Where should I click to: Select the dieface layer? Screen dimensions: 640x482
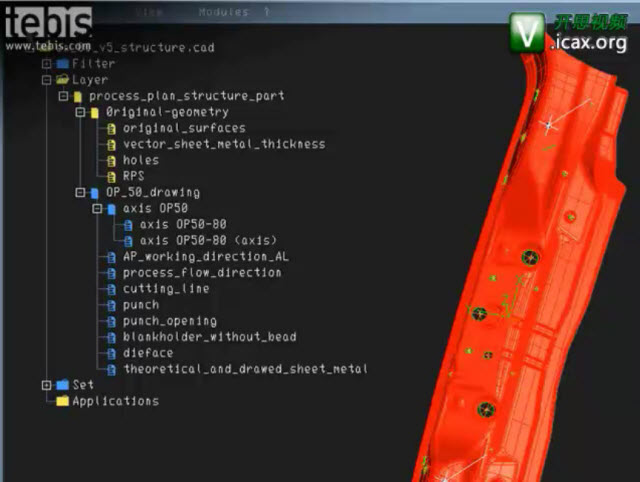pyautogui.click(x=148, y=353)
